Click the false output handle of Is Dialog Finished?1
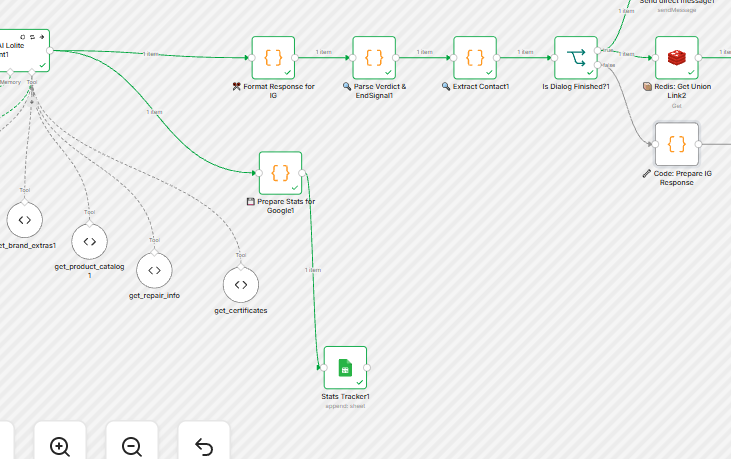 coord(598,65)
